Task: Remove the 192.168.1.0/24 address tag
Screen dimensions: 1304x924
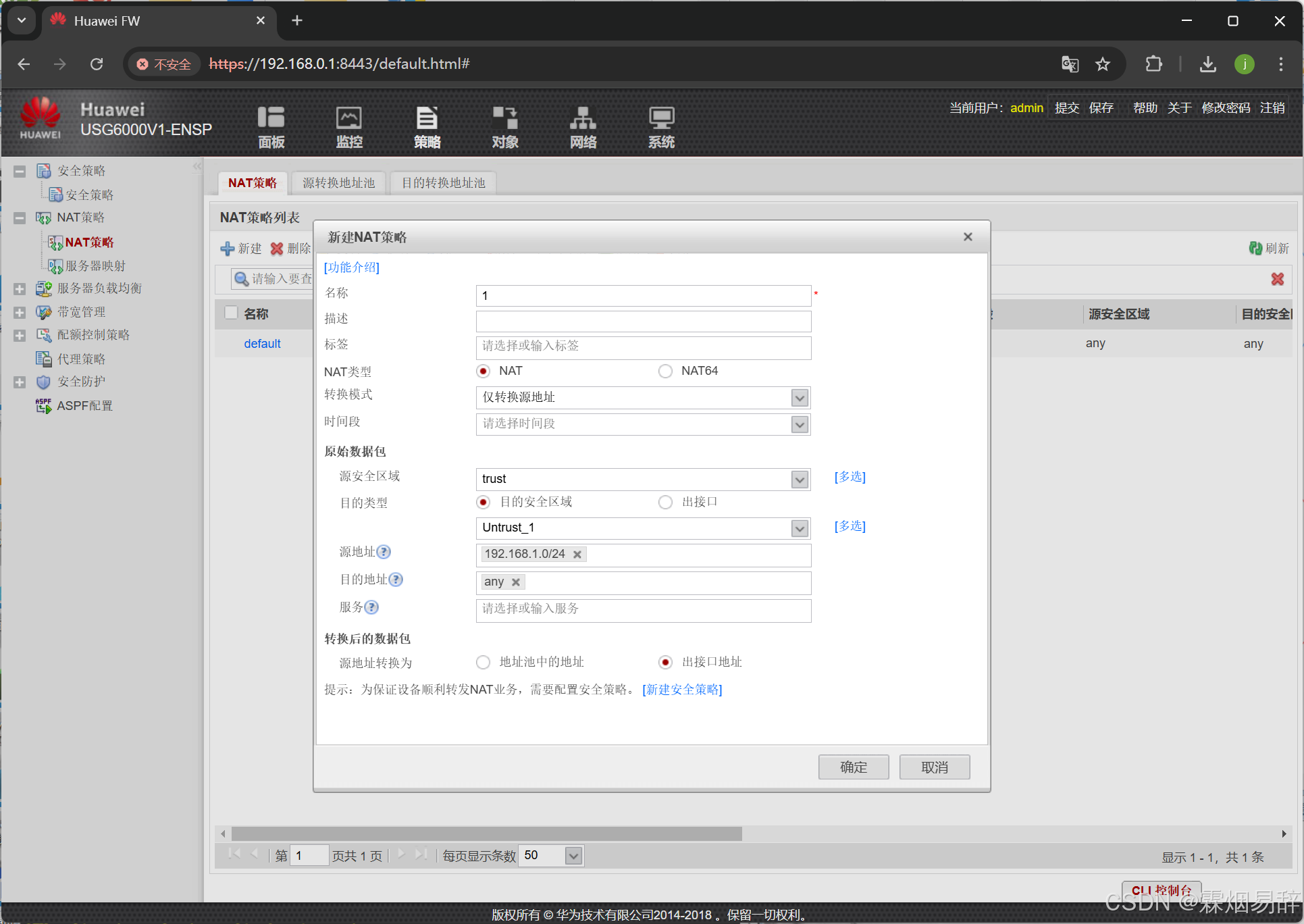Action: (x=577, y=555)
